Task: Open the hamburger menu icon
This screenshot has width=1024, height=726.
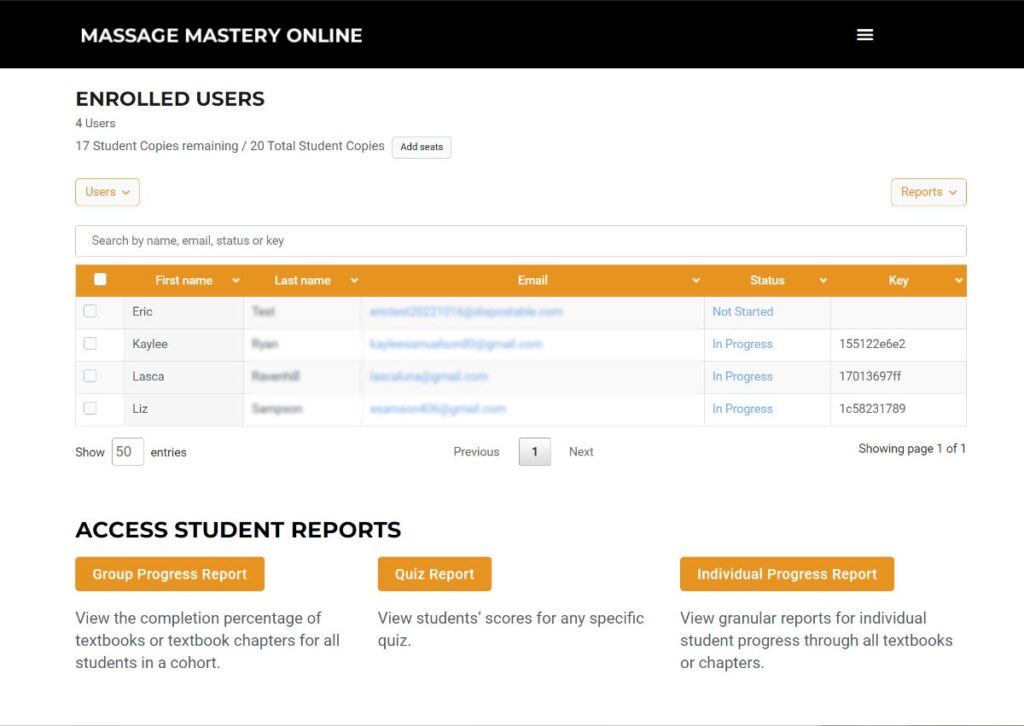Action: [865, 35]
